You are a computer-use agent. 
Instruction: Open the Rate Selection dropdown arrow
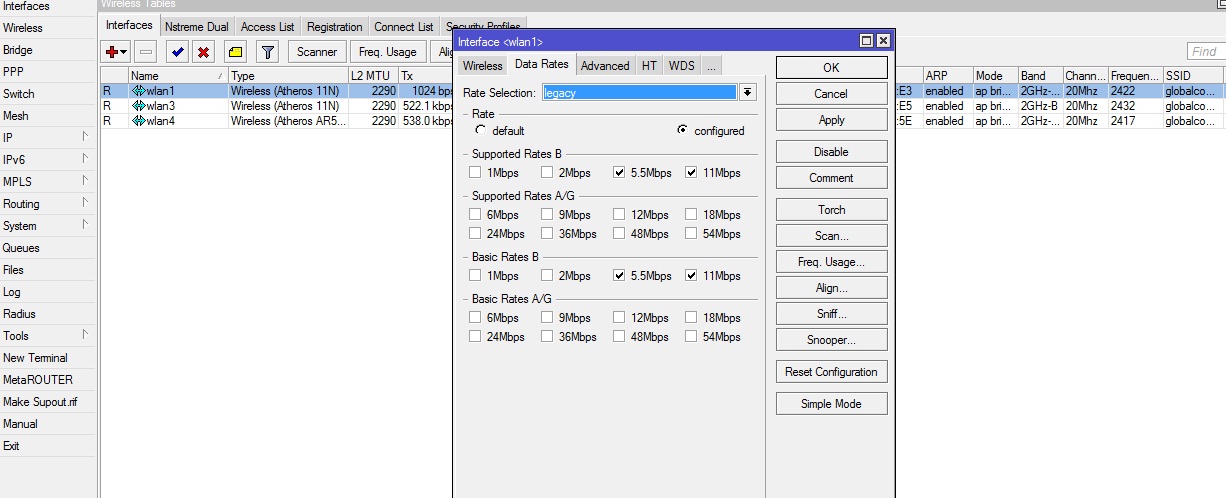(x=748, y=92)
